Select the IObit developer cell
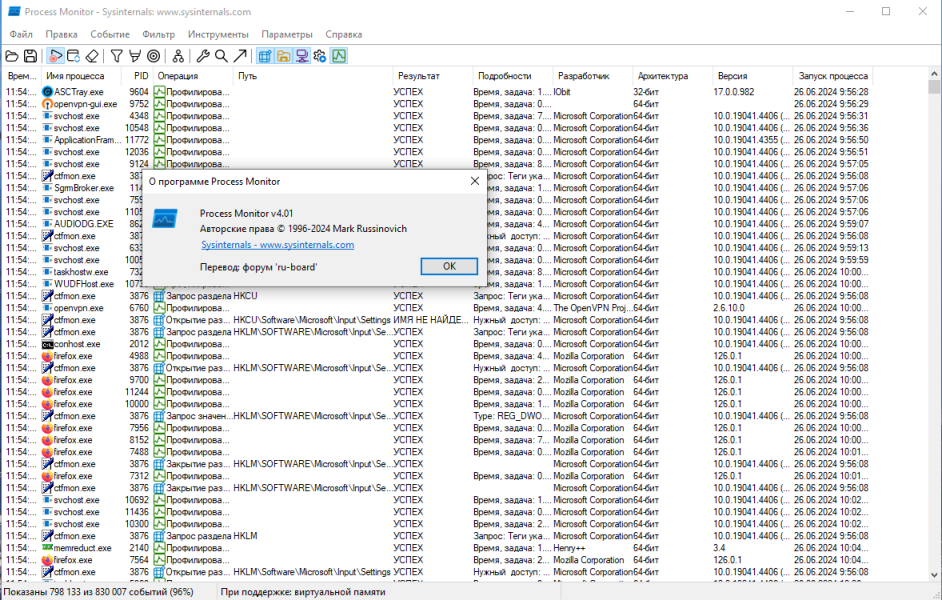 pyautogui.click(x=562, y=92)
